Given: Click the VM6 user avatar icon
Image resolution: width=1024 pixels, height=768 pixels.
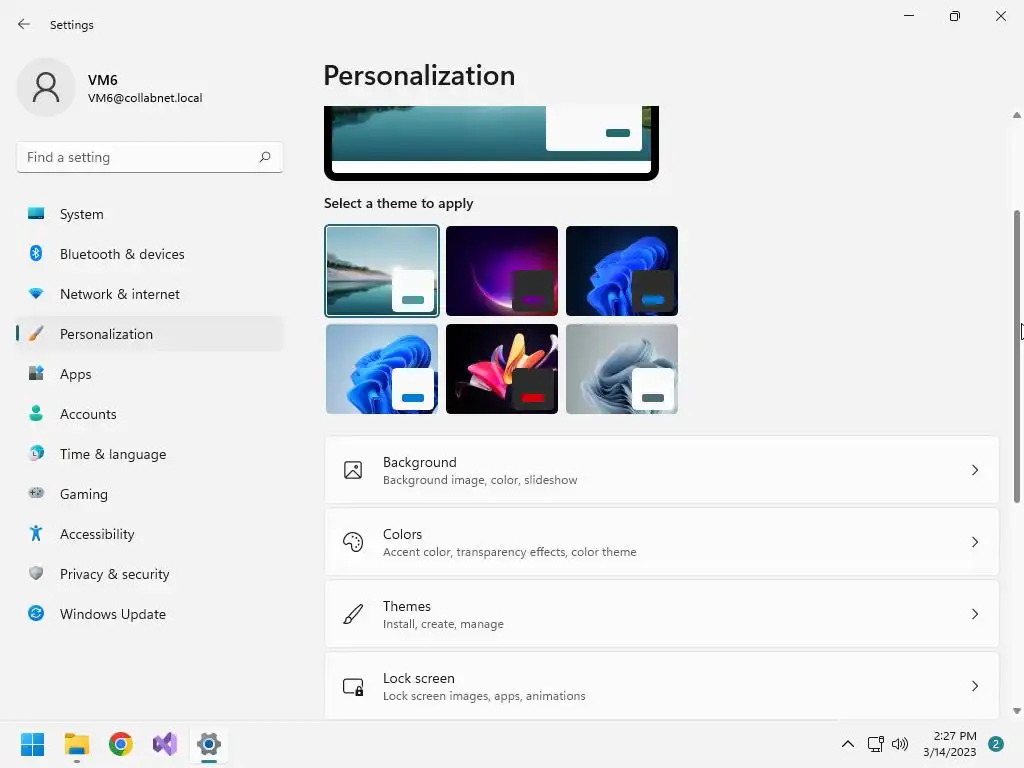Looking at the screenshot, I should click(46, 88).
